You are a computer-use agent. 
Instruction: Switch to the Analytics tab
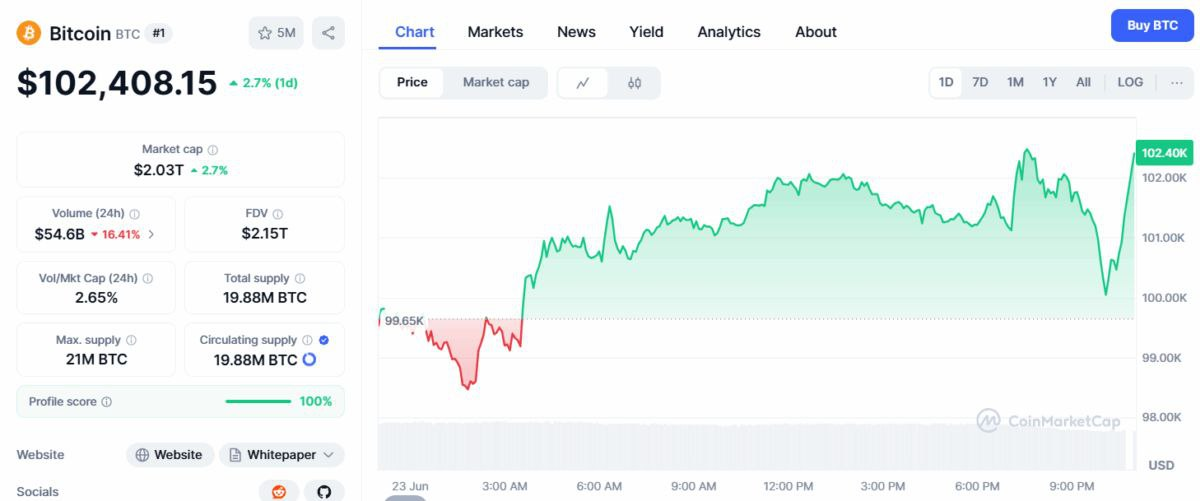(x=729, y=32)
